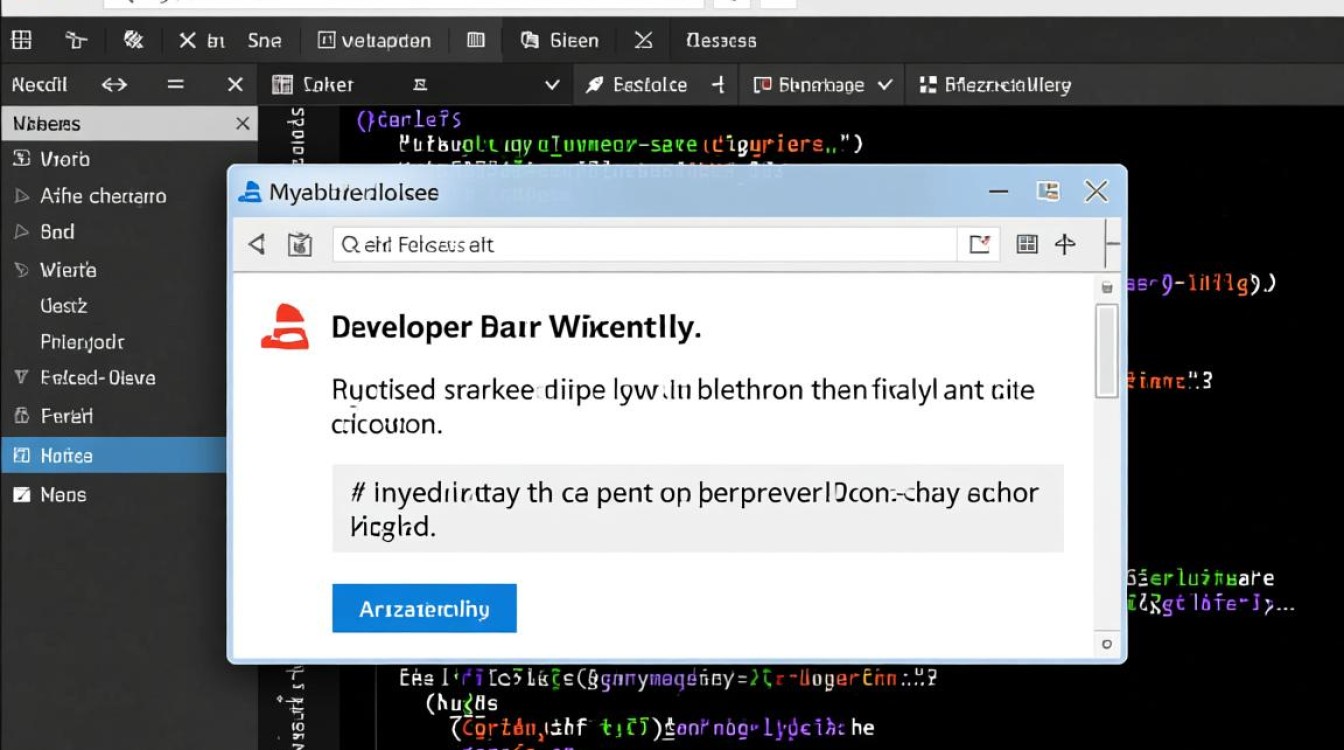Open the chevron dropdown right of the "Coker" tab

coord(551,85)
